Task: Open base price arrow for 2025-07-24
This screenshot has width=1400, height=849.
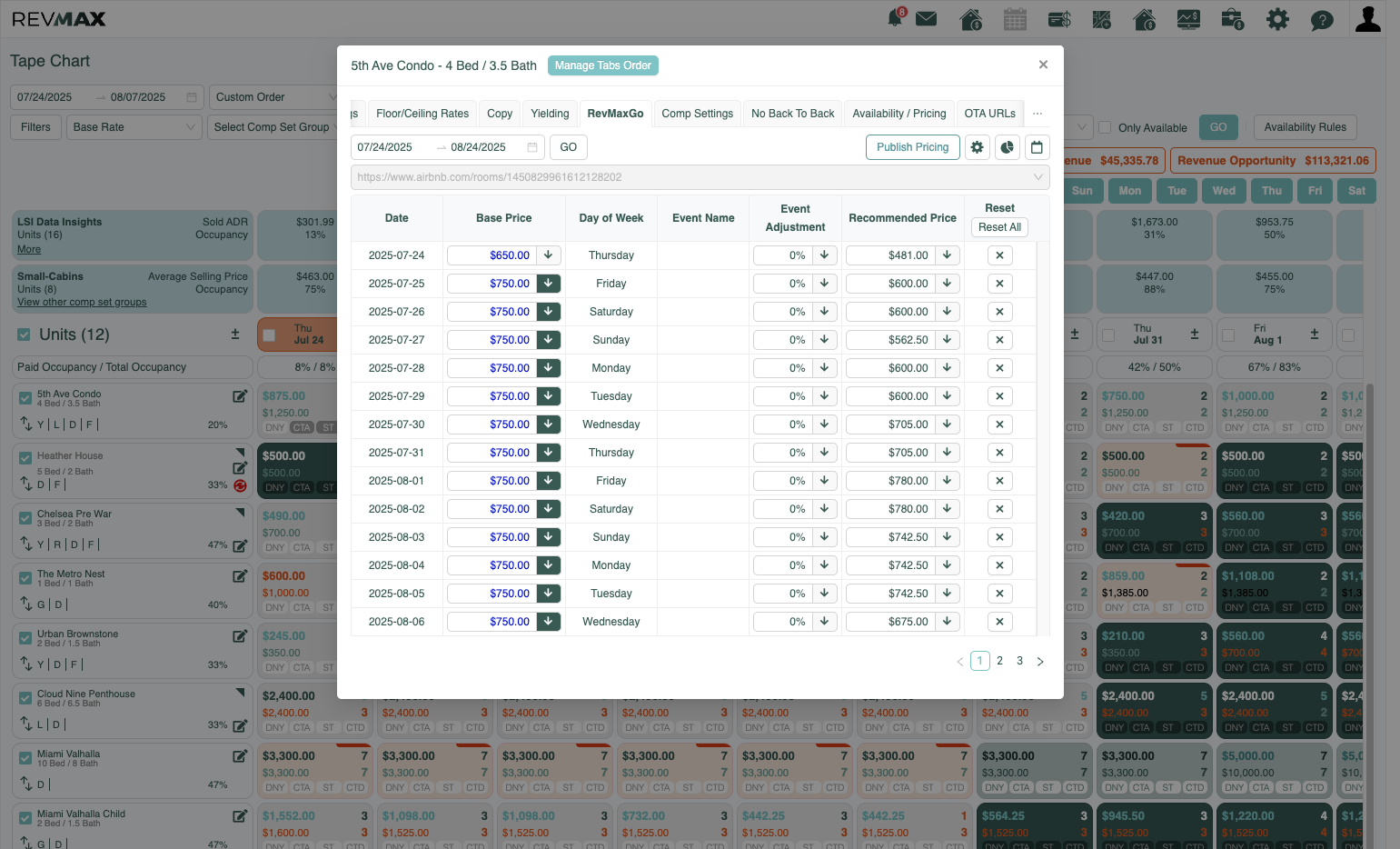Action: point(549,255)
